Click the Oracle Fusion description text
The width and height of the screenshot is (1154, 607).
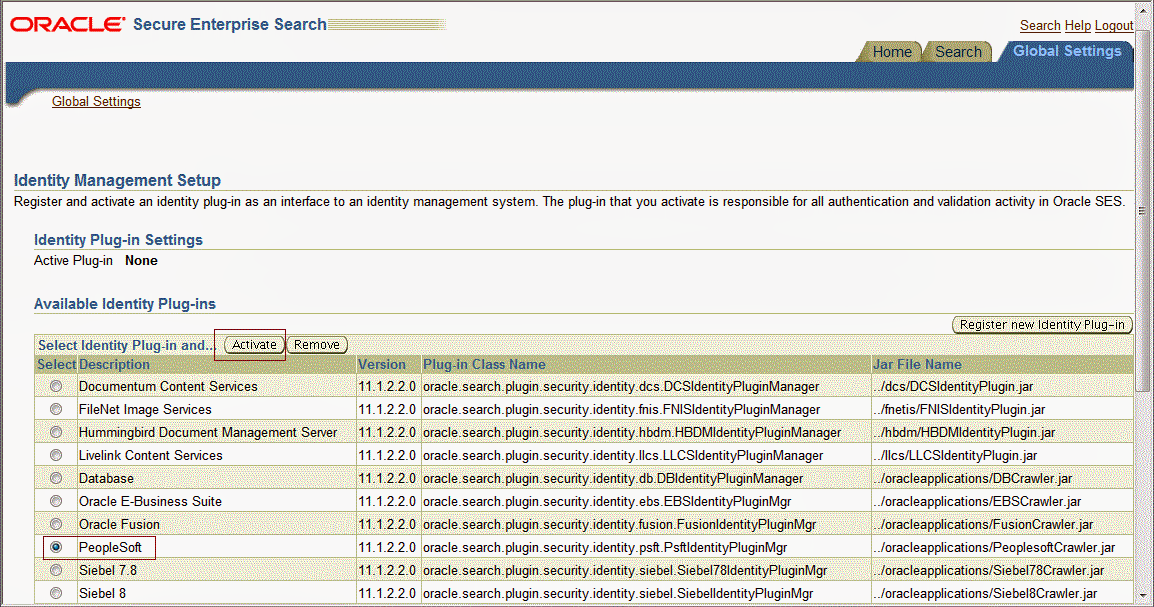click(x=119, y=525)
